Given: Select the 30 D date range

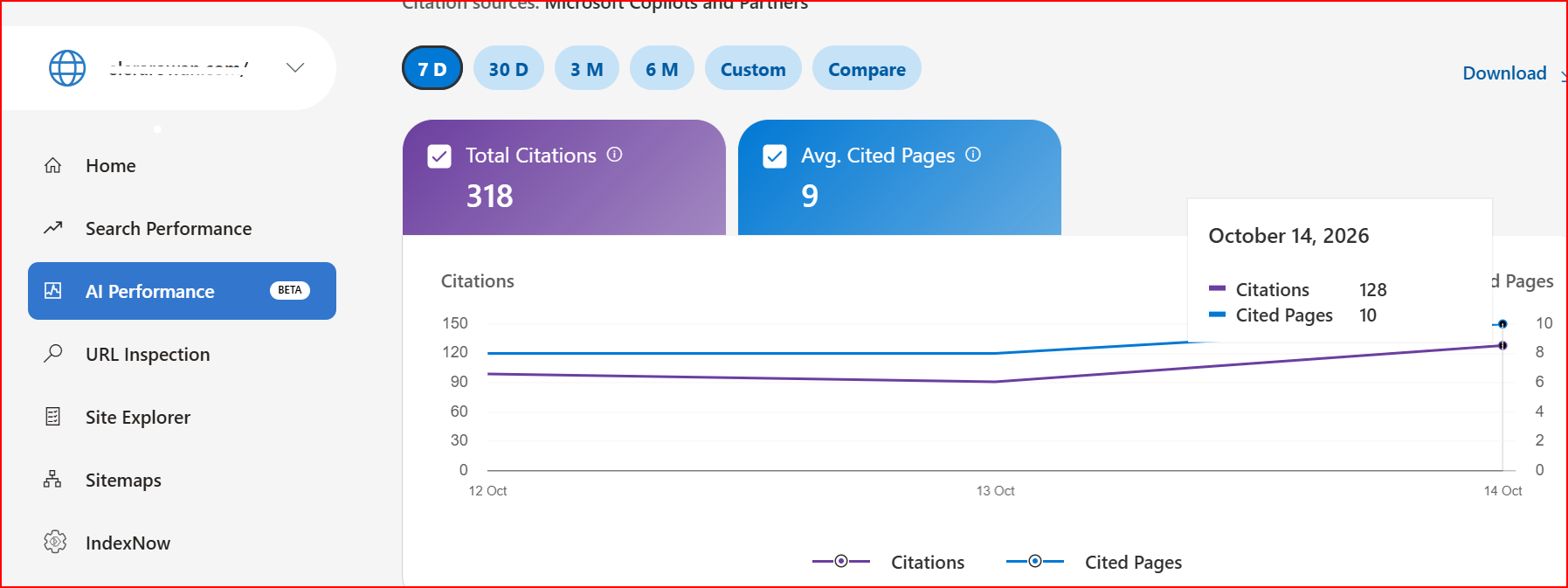Looking at the screenshot, I should (508, 68).
